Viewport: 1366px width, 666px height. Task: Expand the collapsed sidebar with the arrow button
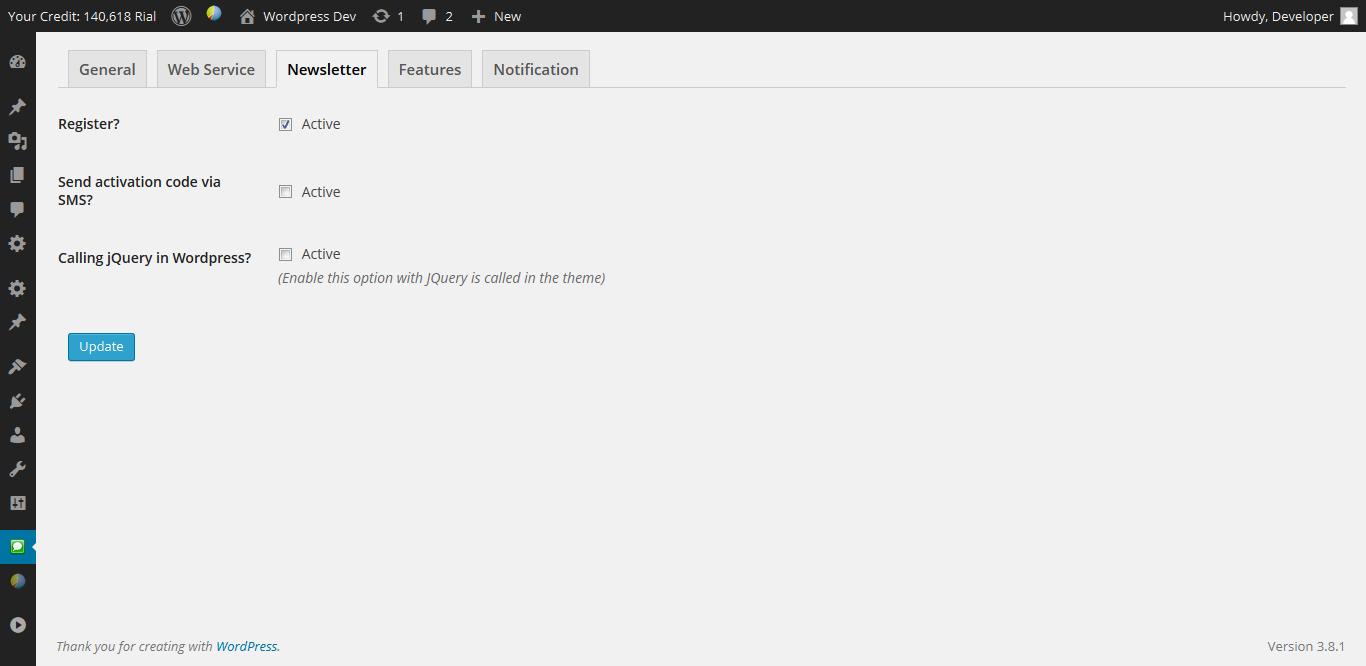pyautogui.click(x=17, y=625)
